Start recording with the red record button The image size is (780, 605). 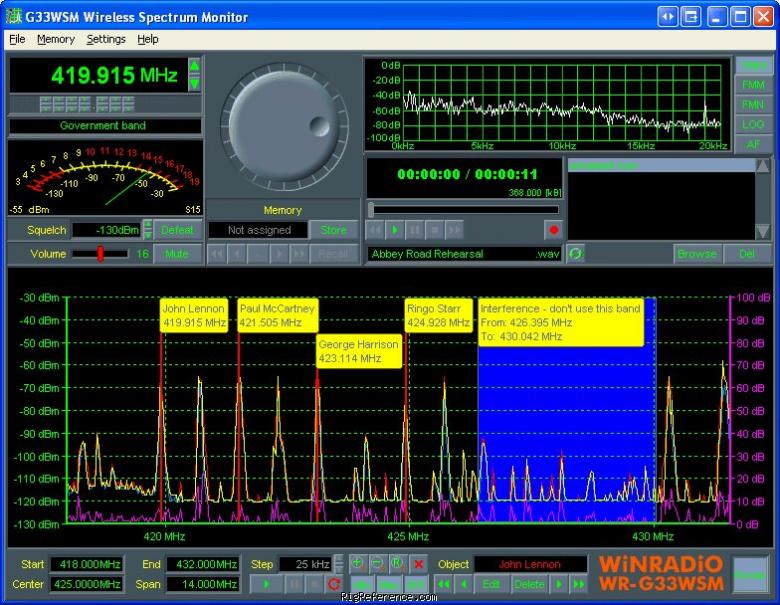point(554,230)
